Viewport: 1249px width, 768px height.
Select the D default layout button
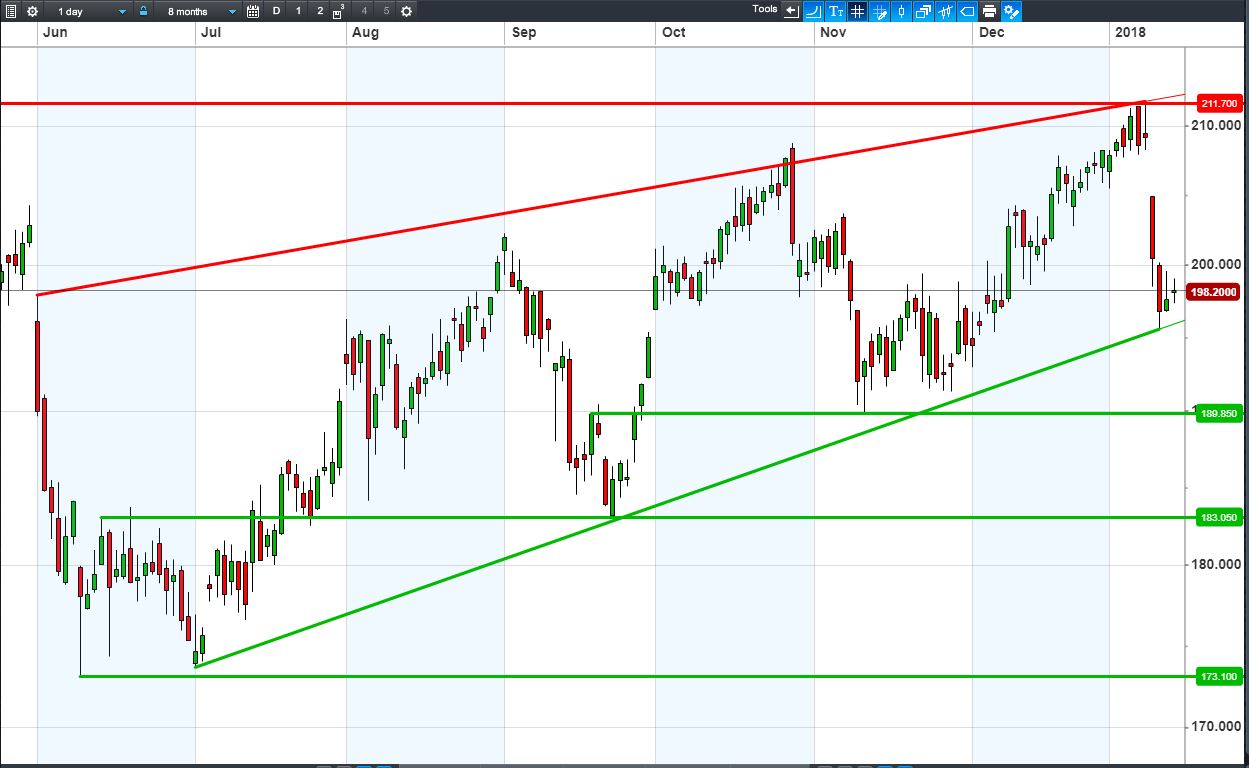point(277,11)
